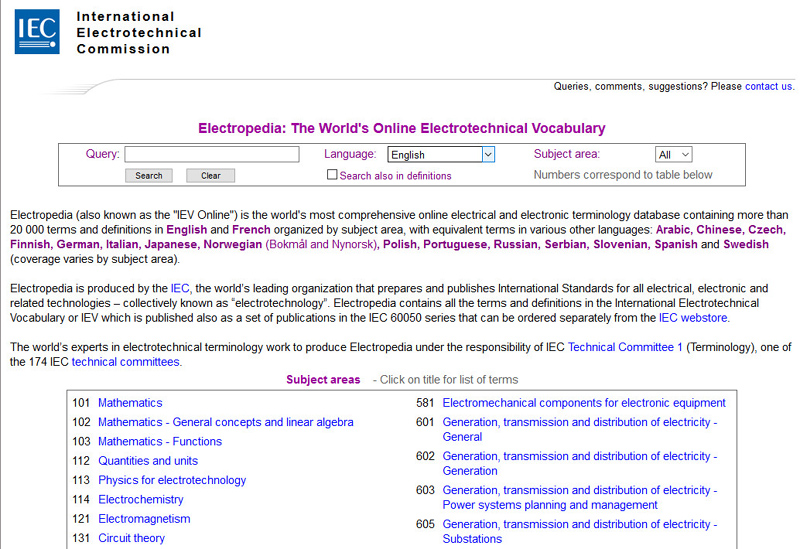The width and height of the screenshot is (800, 549).
Task: Open Electrochemistry subject area
Action: 141,500
